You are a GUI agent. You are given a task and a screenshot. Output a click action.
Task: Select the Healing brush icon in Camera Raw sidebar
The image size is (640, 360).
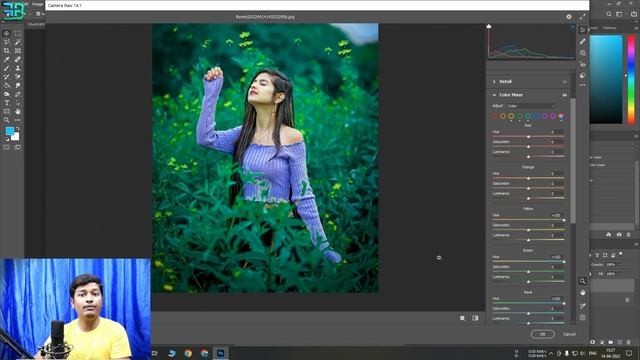(582, 41)
